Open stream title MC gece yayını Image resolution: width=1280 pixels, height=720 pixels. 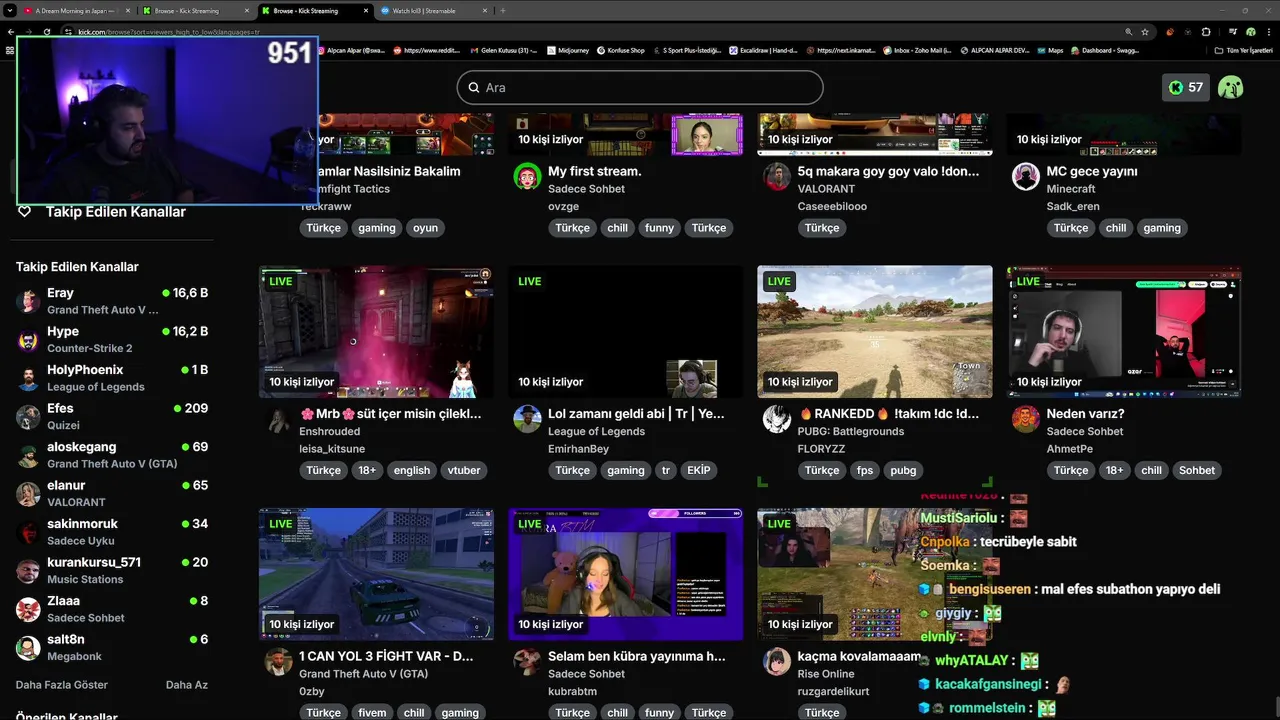pos(1092,171)
